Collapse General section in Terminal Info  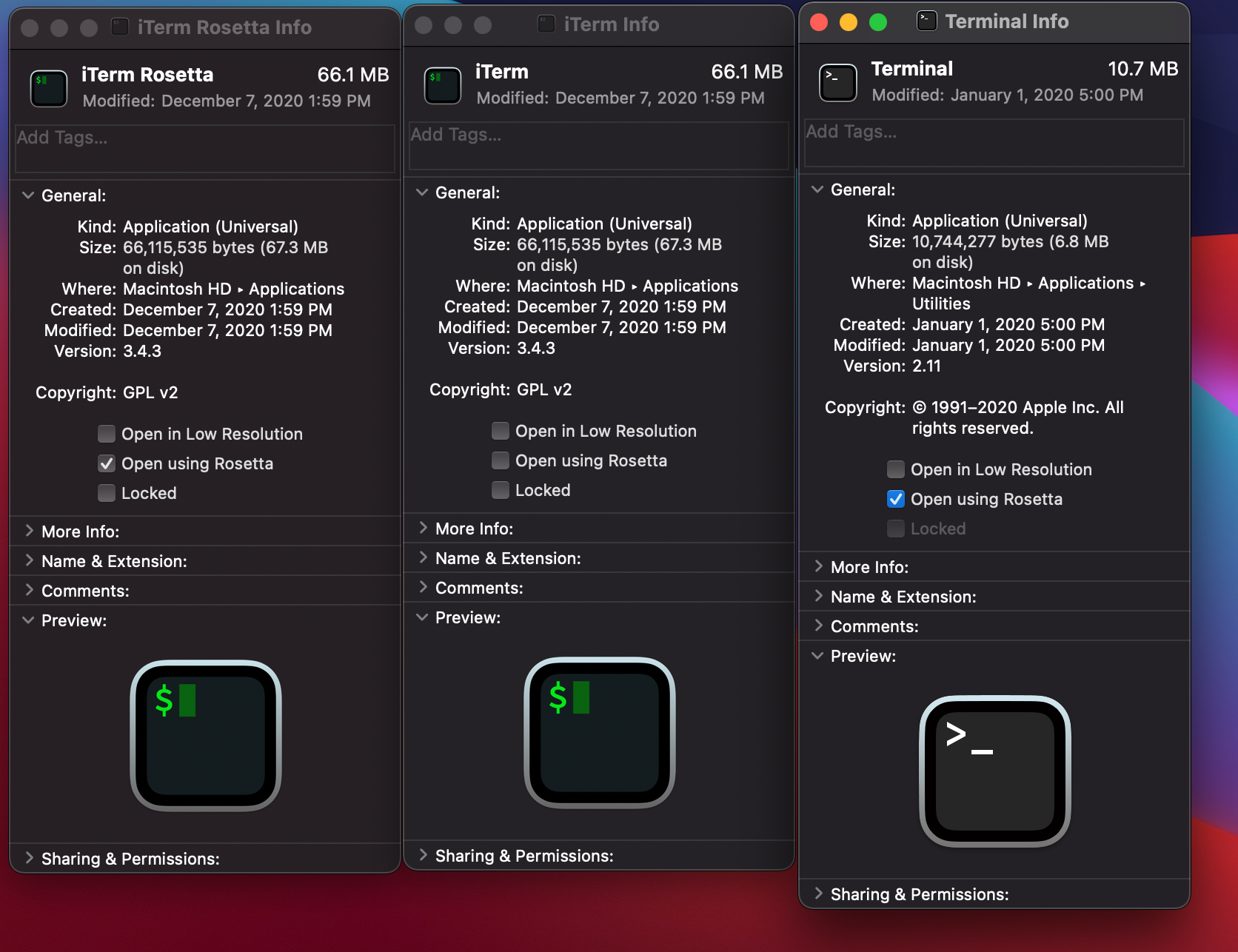point(817,190)
